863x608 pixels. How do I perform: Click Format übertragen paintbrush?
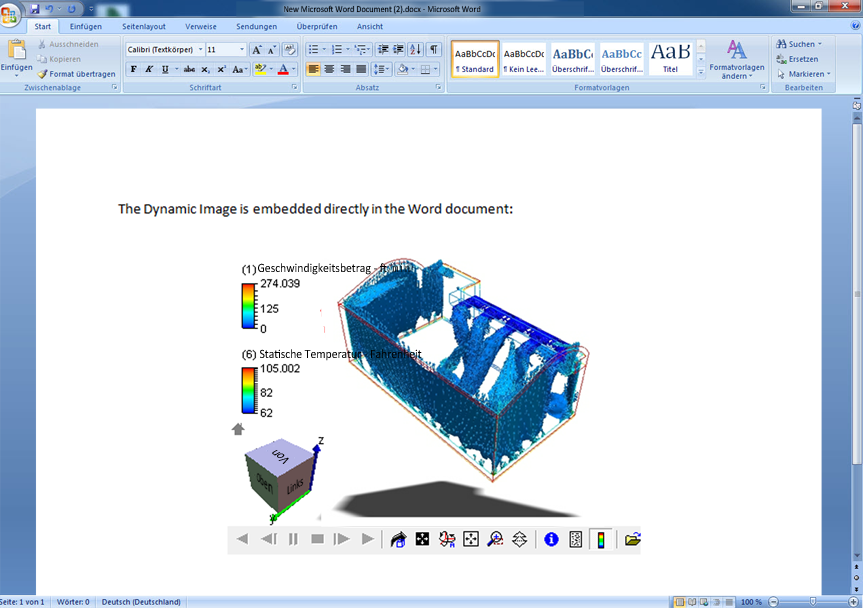[77, 74]
